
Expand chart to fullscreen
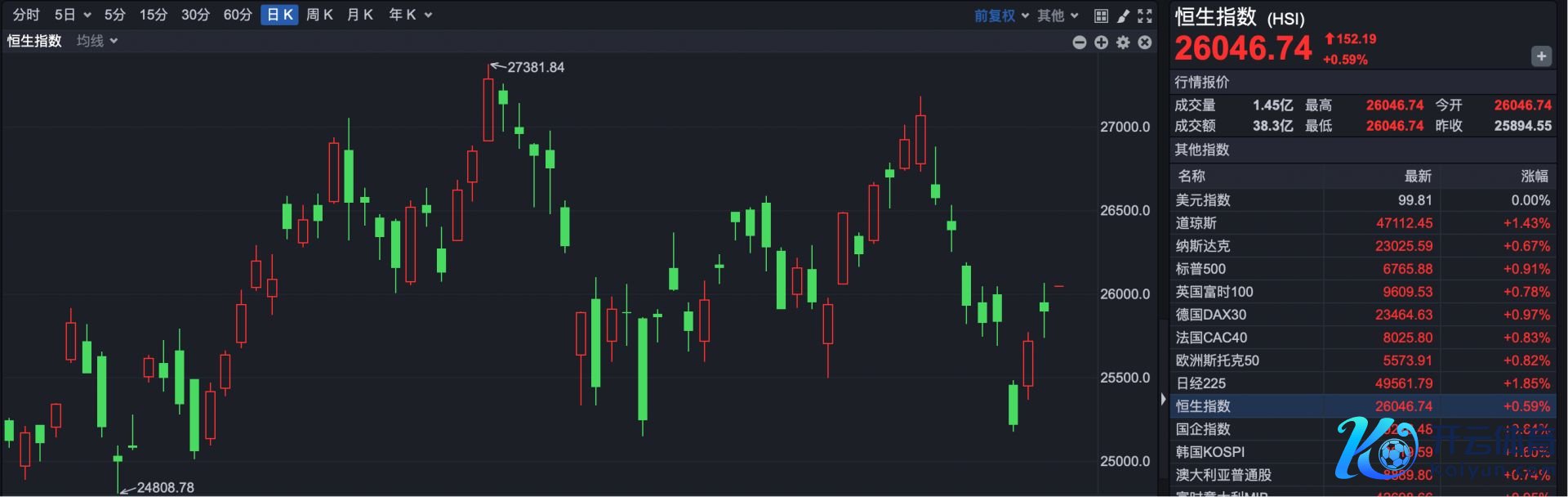(x=1145, y=16)
